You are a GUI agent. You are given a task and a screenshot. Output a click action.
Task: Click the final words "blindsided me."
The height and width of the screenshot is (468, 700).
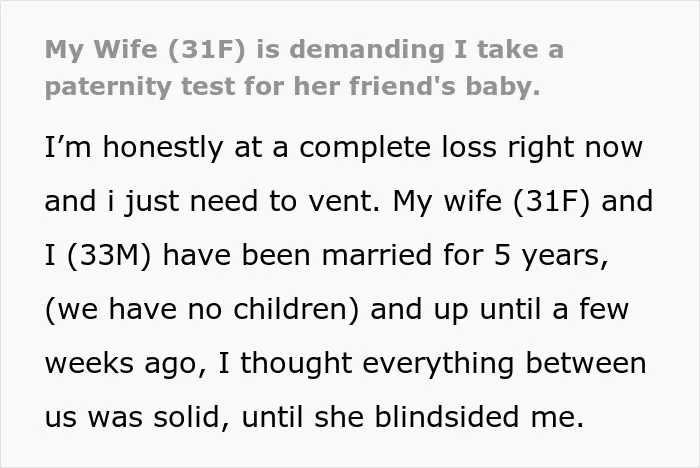pos(479,417)
